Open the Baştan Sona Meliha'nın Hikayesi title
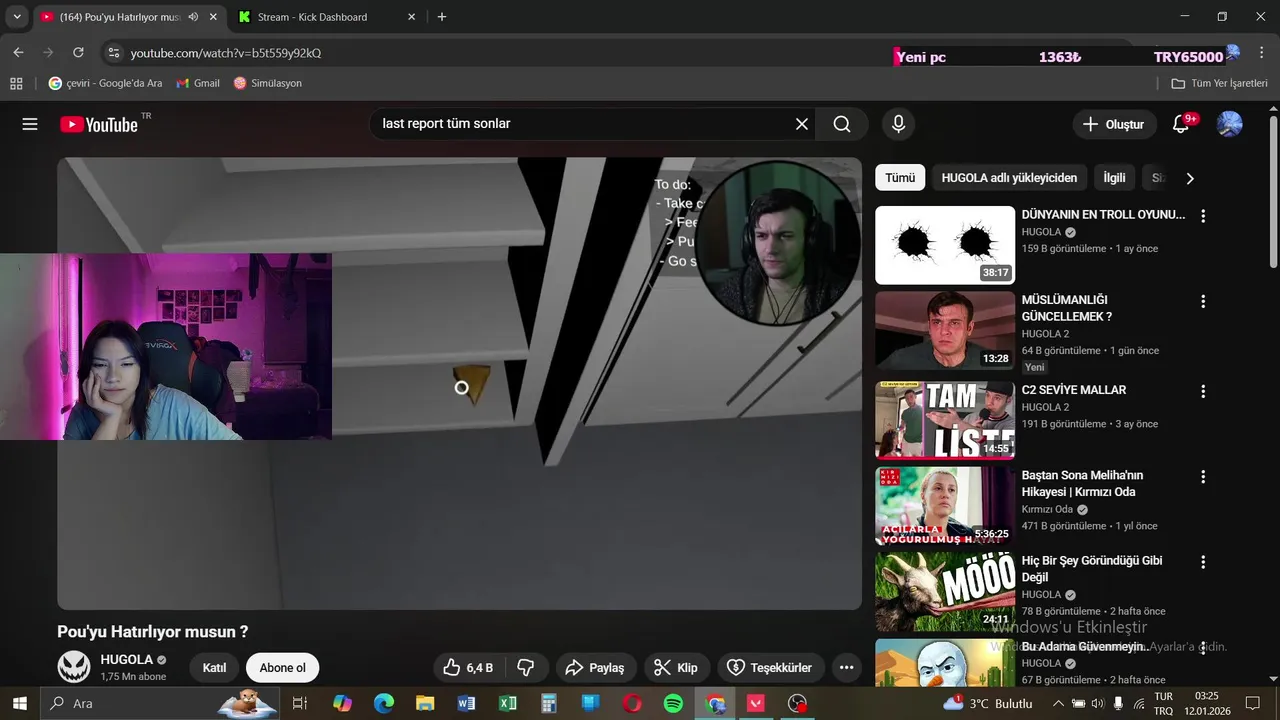The height and width of the screenshot is (720, 1280). click(1082, 483)
